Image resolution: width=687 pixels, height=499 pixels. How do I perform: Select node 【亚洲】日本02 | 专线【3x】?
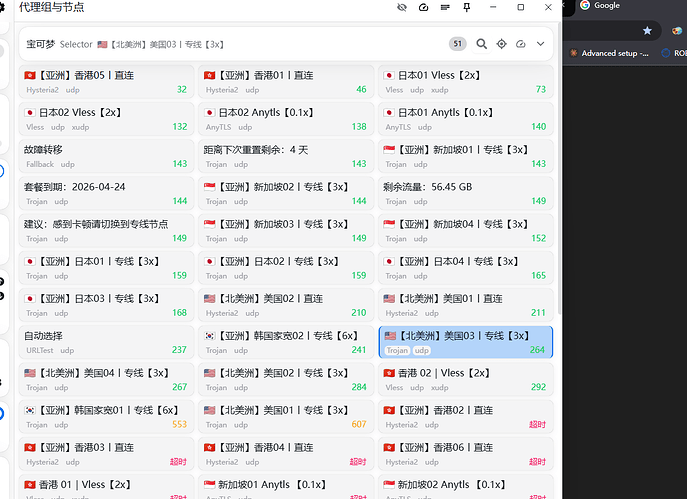pyautogui.click(x=286, y=268)
